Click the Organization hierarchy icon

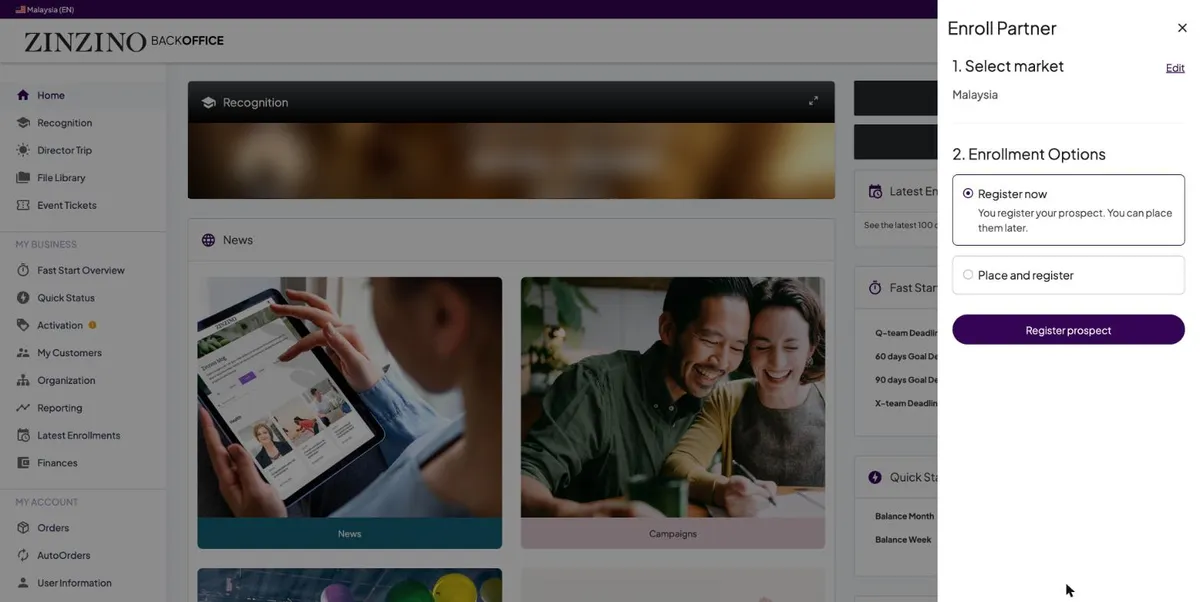click(x=23, y=380)
